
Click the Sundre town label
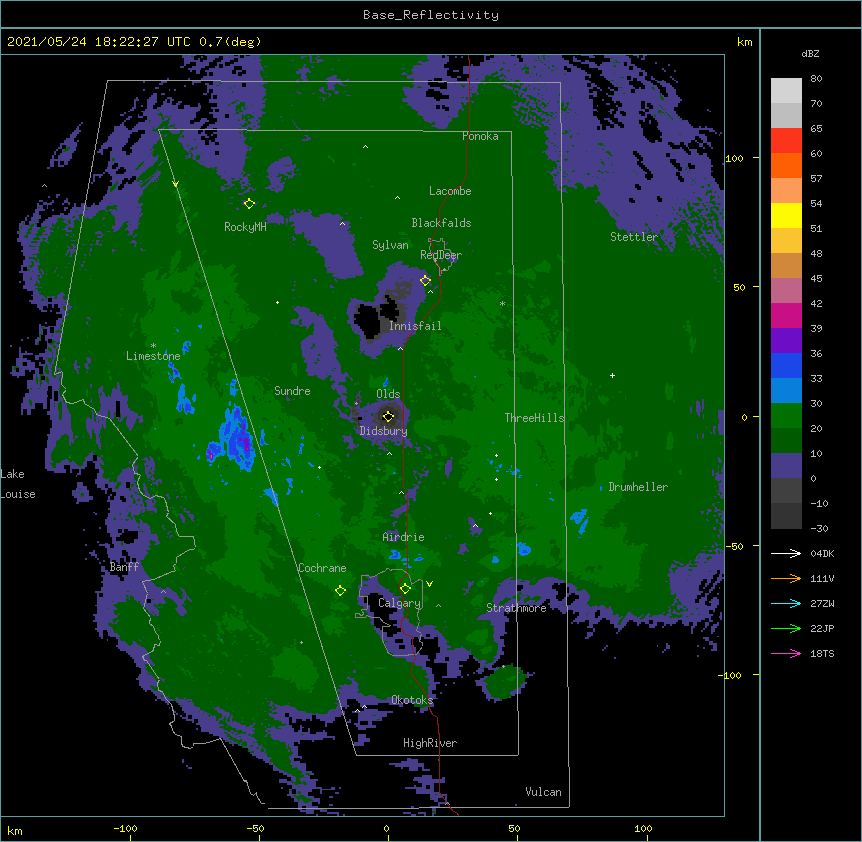coord(292,391)
